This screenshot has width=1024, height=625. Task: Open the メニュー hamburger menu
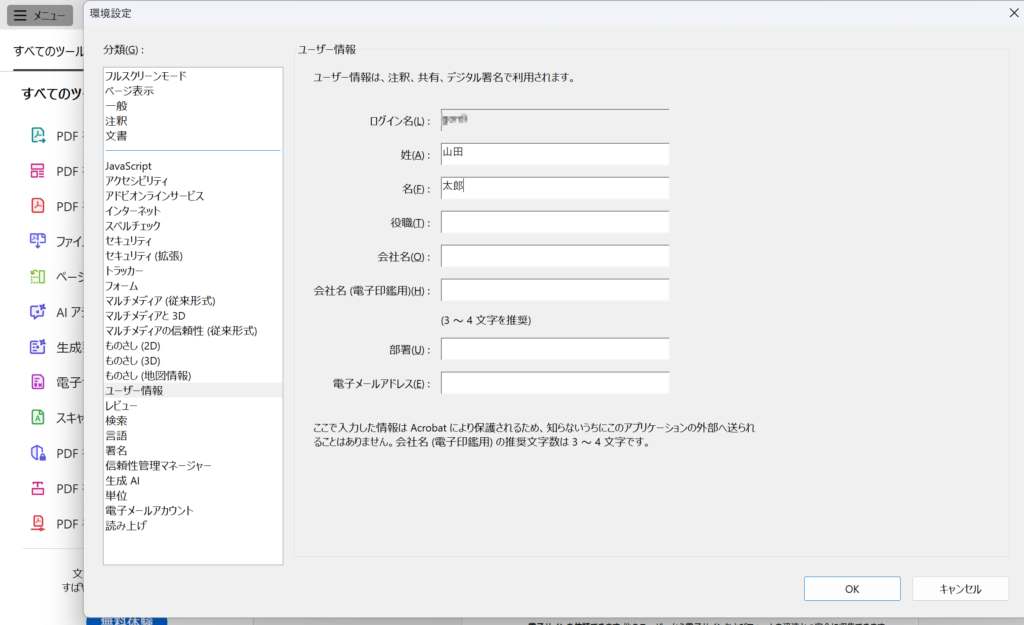40,16
